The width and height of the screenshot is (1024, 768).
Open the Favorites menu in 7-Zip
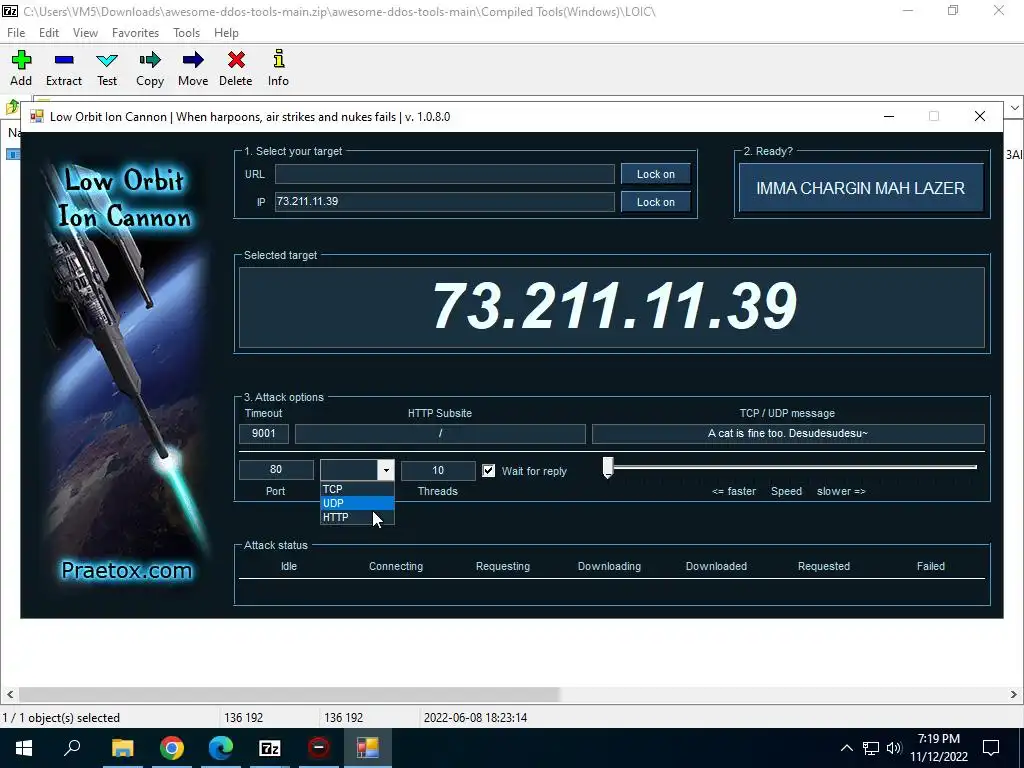[x=135, y=33]
